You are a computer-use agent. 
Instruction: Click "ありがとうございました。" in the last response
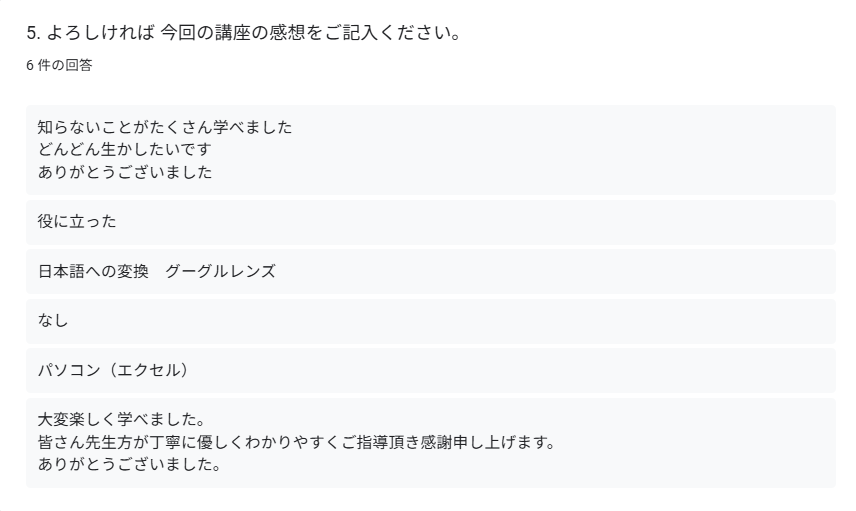[129, 465]
